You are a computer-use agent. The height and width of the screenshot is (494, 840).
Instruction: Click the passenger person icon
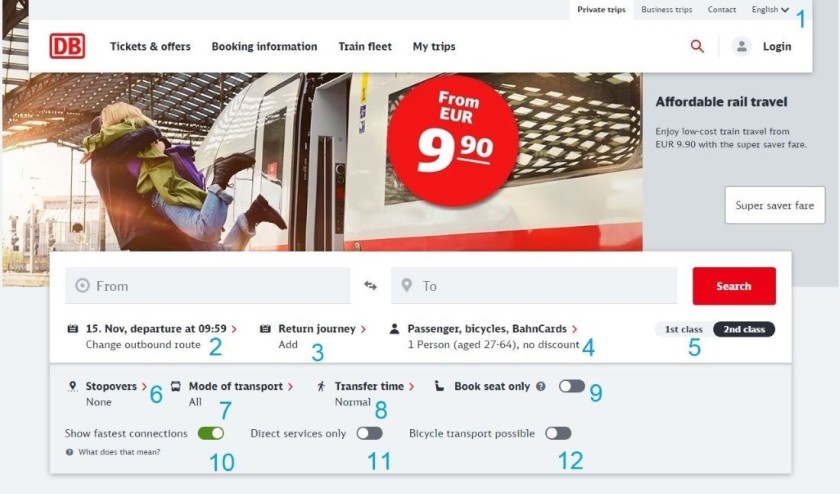pyautogui.click(x=394, y=328)
